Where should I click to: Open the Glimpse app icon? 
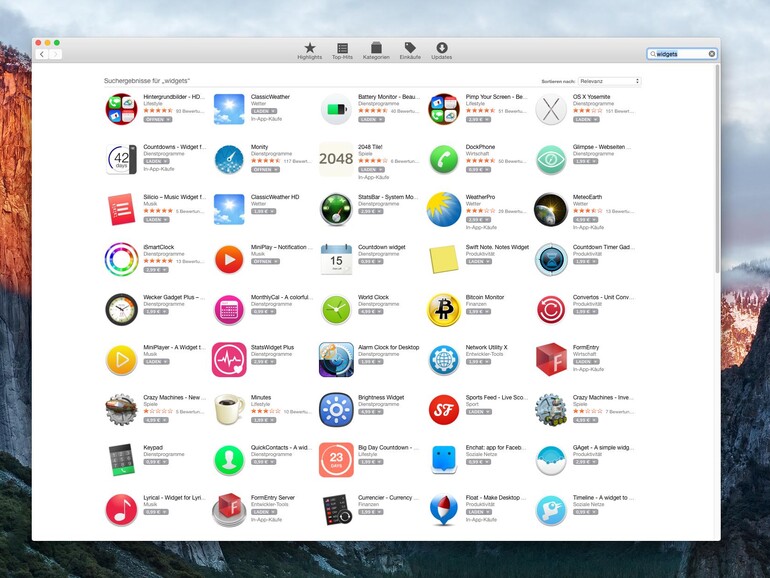tap(551, 159)
